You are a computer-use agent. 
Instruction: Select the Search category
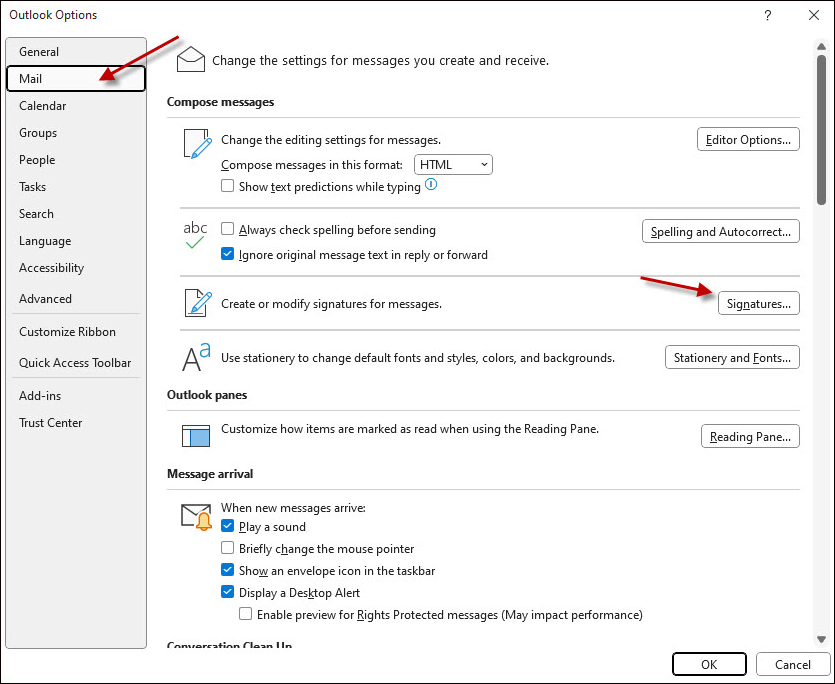pos(76,214)
